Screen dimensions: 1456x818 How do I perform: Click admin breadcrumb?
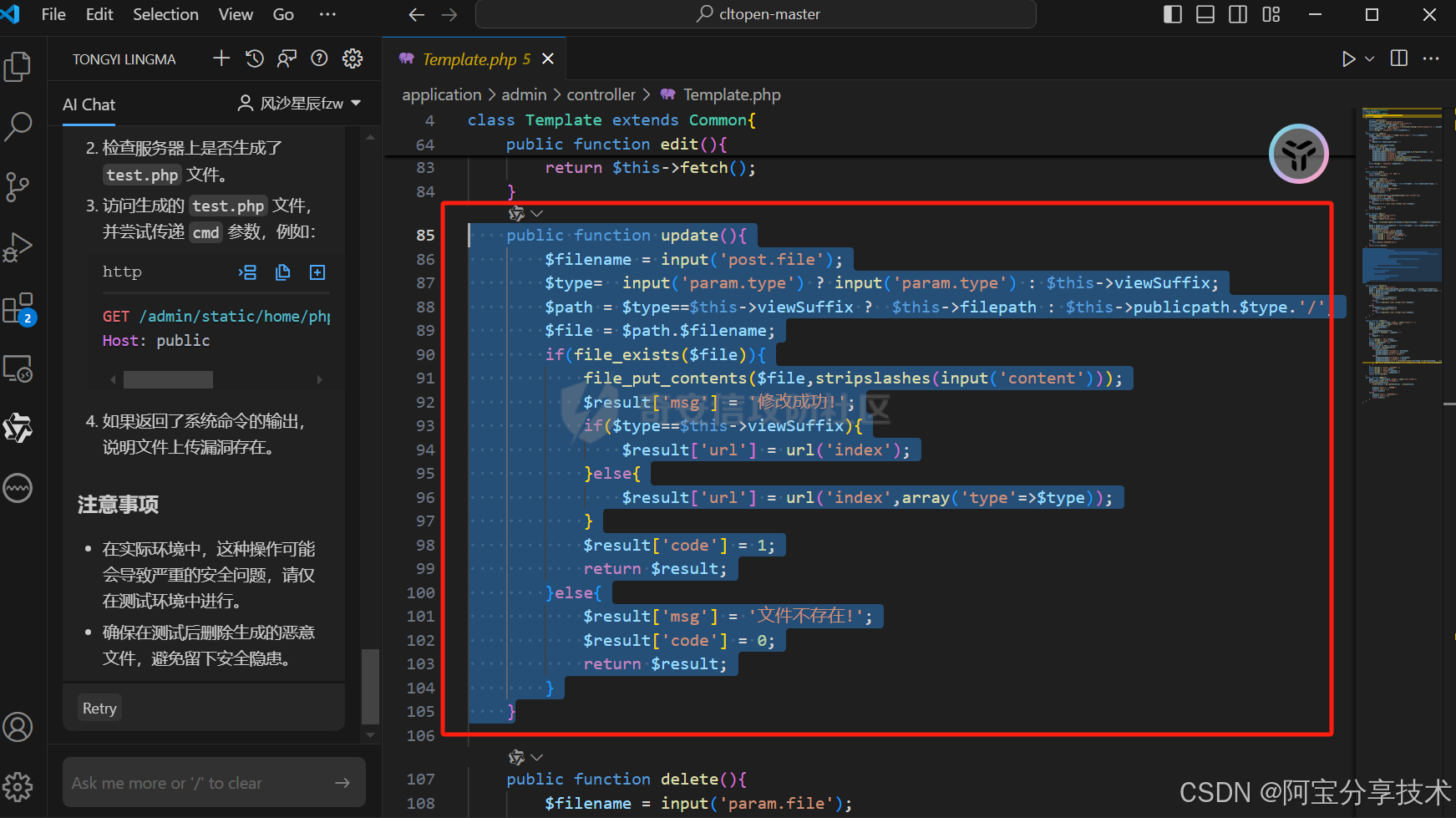point(524,94)
